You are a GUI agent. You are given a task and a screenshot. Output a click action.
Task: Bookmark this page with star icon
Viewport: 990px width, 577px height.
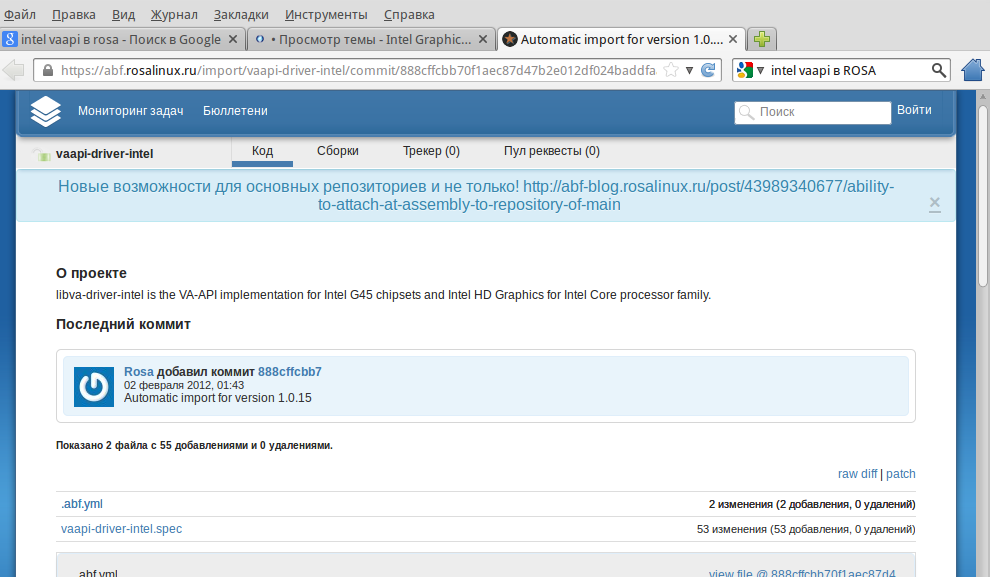[671, 70]
